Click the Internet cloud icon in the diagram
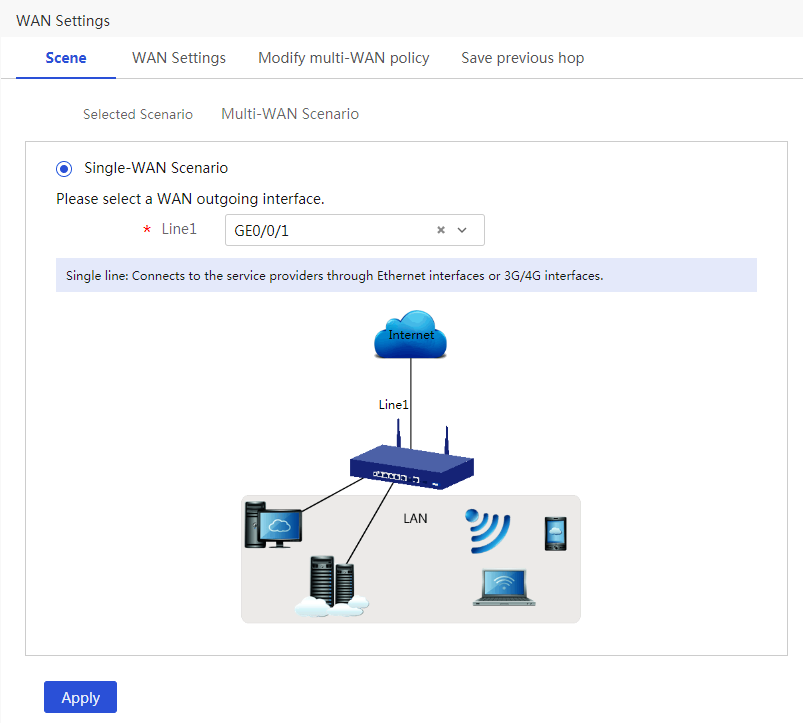 411,334
